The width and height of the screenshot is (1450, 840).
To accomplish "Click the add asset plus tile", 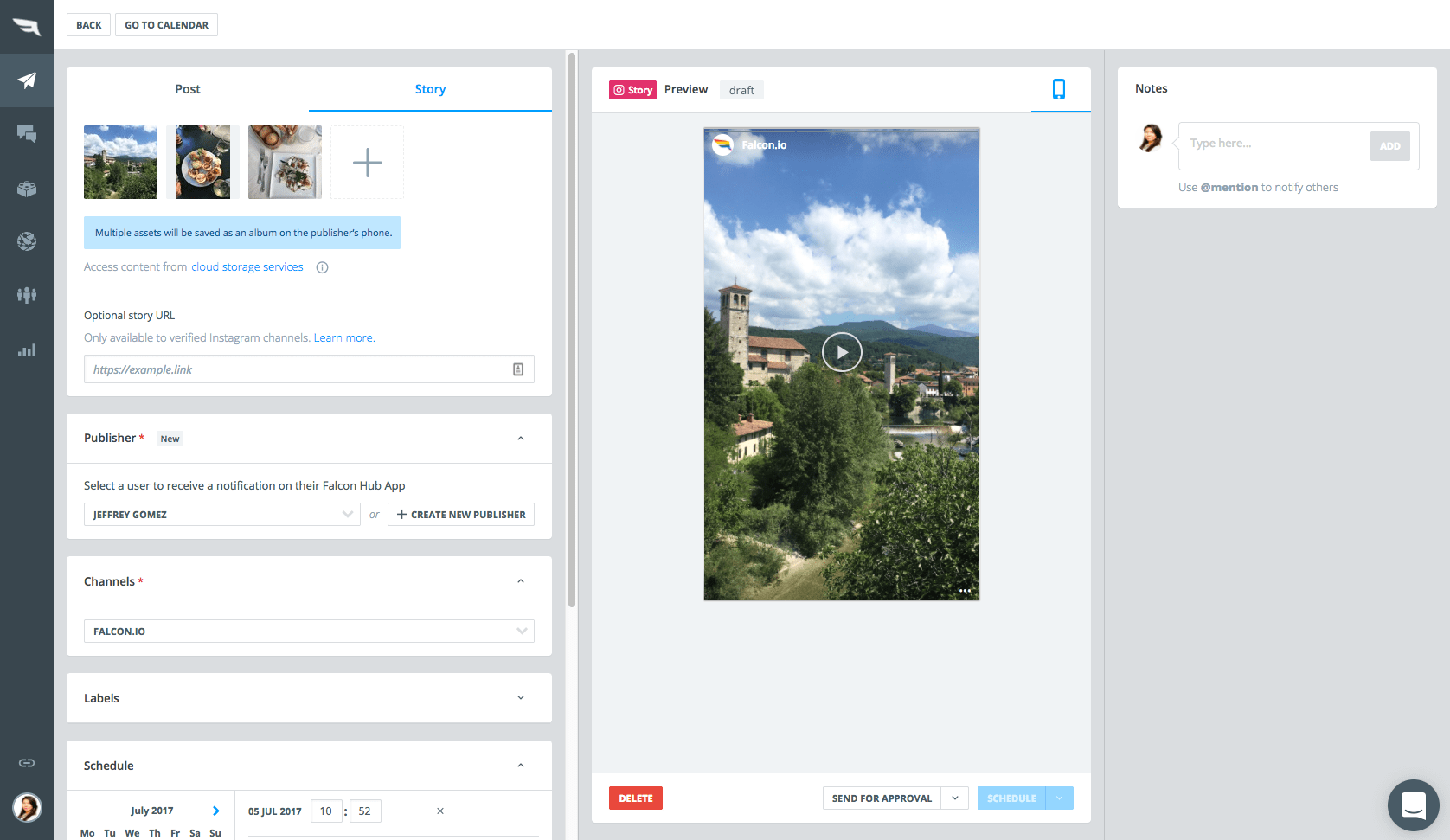I will click(x=367, y=162).
